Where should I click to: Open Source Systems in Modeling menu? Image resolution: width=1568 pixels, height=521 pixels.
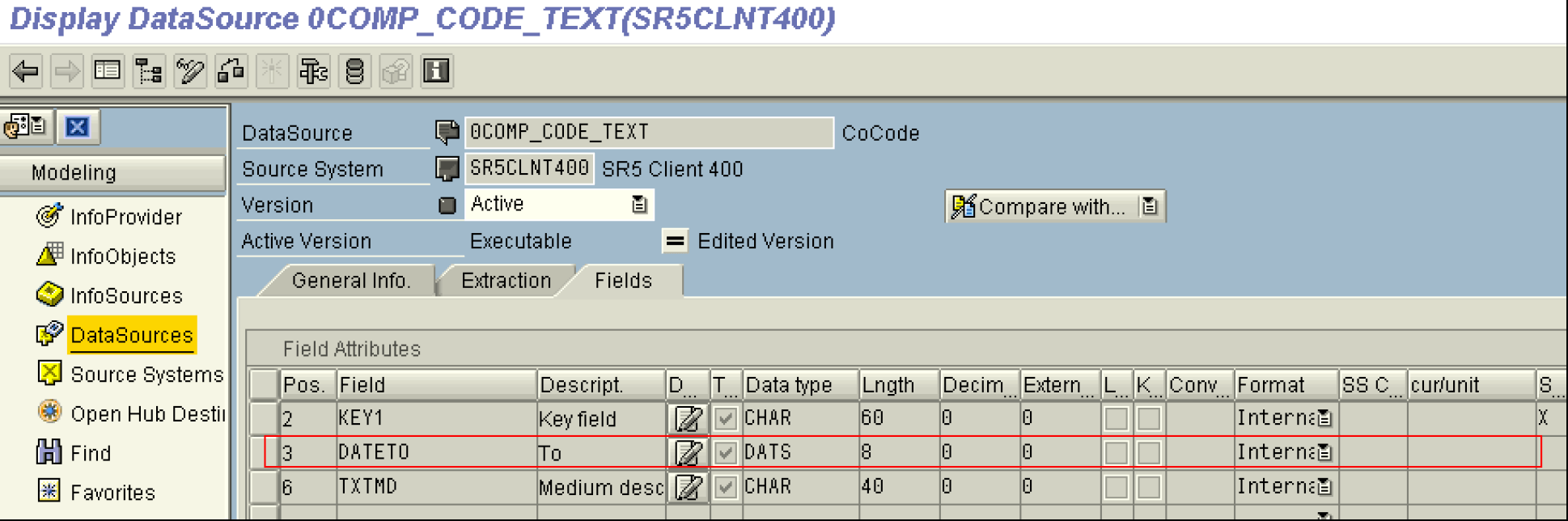coord(146,375)
